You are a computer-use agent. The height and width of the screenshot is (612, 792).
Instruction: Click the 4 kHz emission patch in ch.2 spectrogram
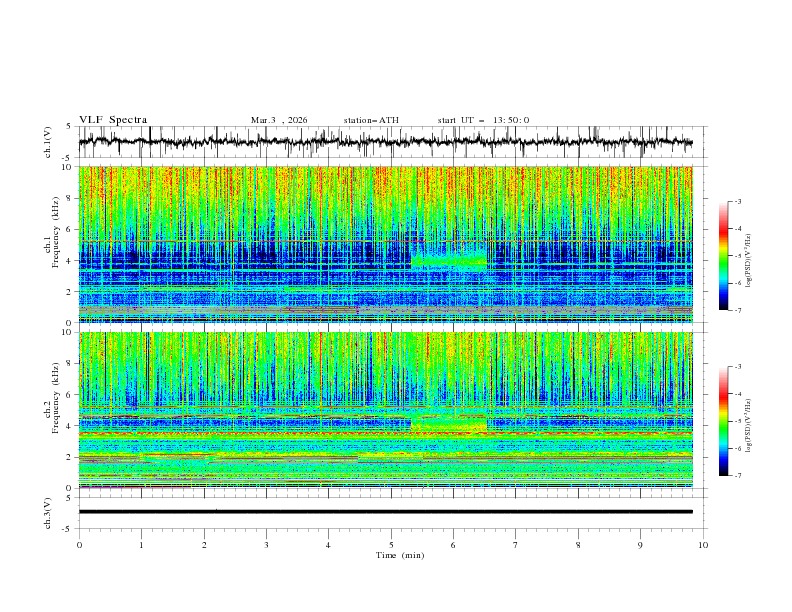[449, 423]
